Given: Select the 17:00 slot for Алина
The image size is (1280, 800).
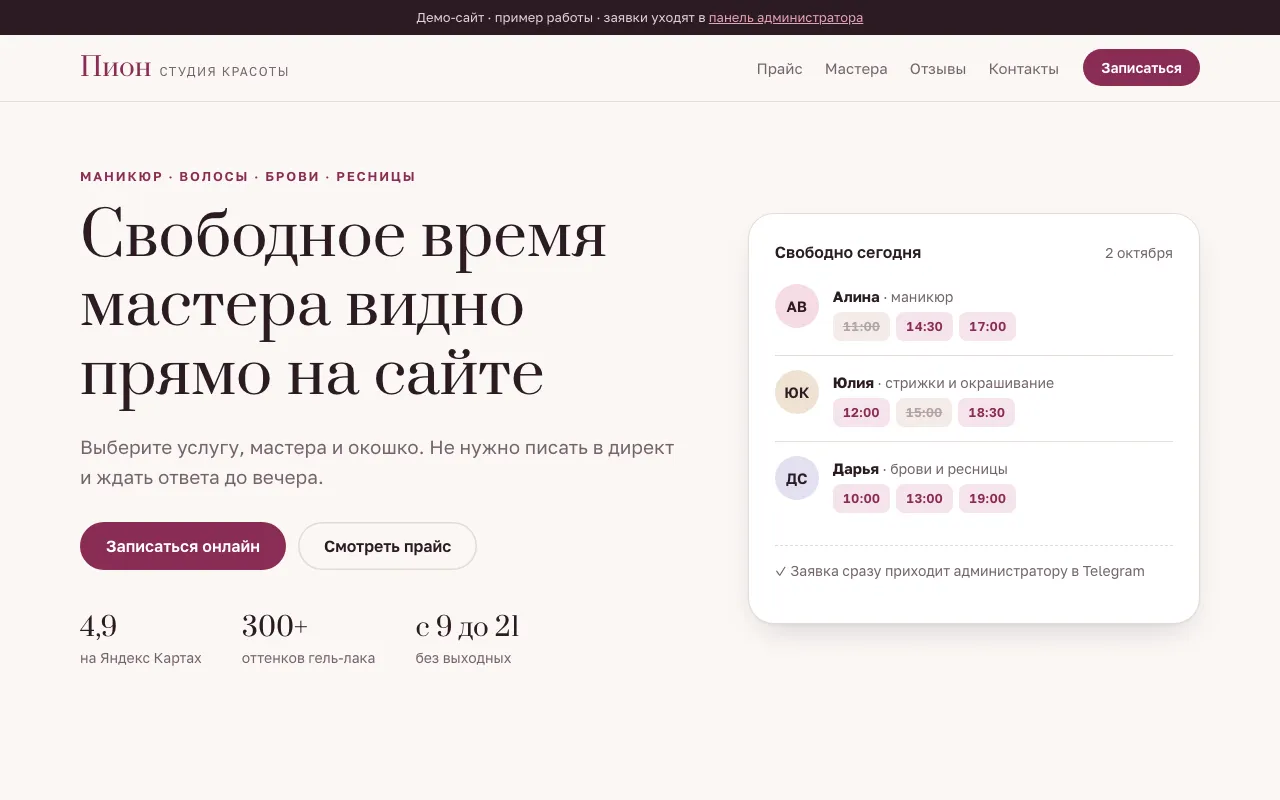Looking at the screenshot, I should 987,326.
